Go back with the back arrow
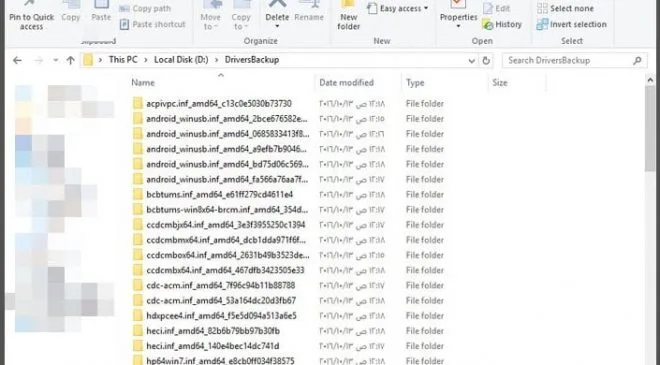This screenshot has height=365, width=660. coord(17,60)
